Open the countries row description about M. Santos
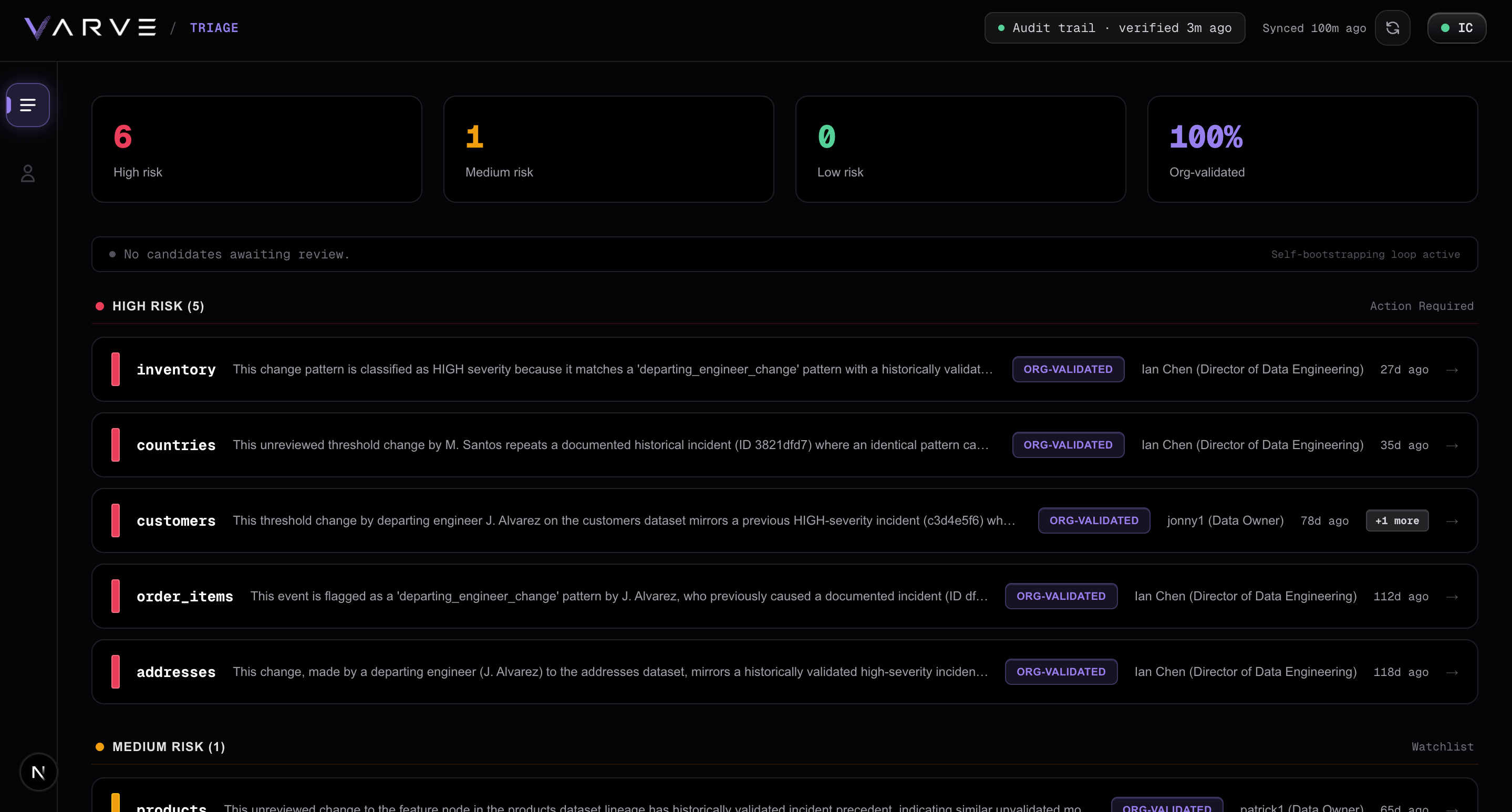The width and height of the screenshot is (1512, 812). click(611, 445)
